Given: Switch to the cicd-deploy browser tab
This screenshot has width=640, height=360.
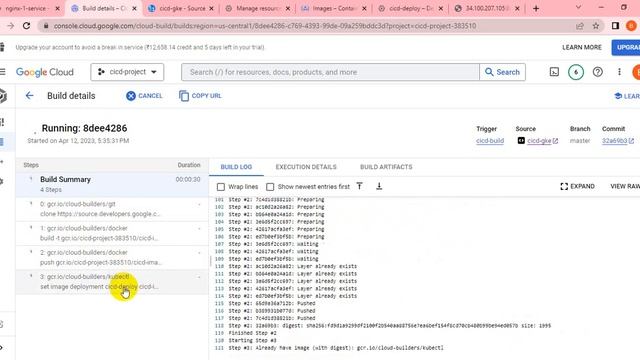Looking at the screenshot, I should click(411, 8).
